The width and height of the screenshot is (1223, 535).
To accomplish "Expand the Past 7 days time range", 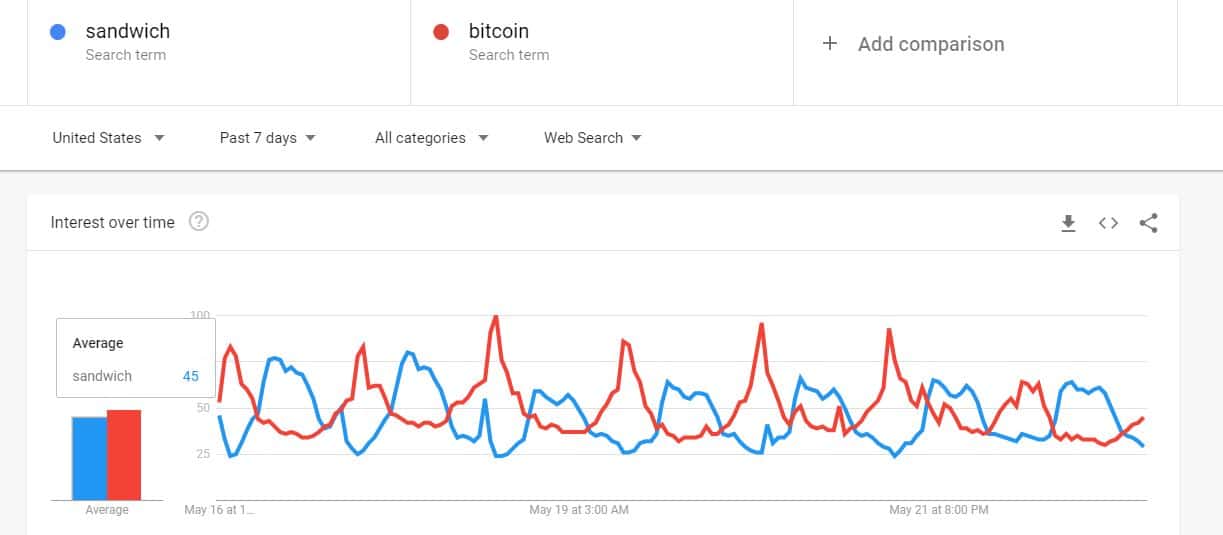I will (x=267, y=138).
